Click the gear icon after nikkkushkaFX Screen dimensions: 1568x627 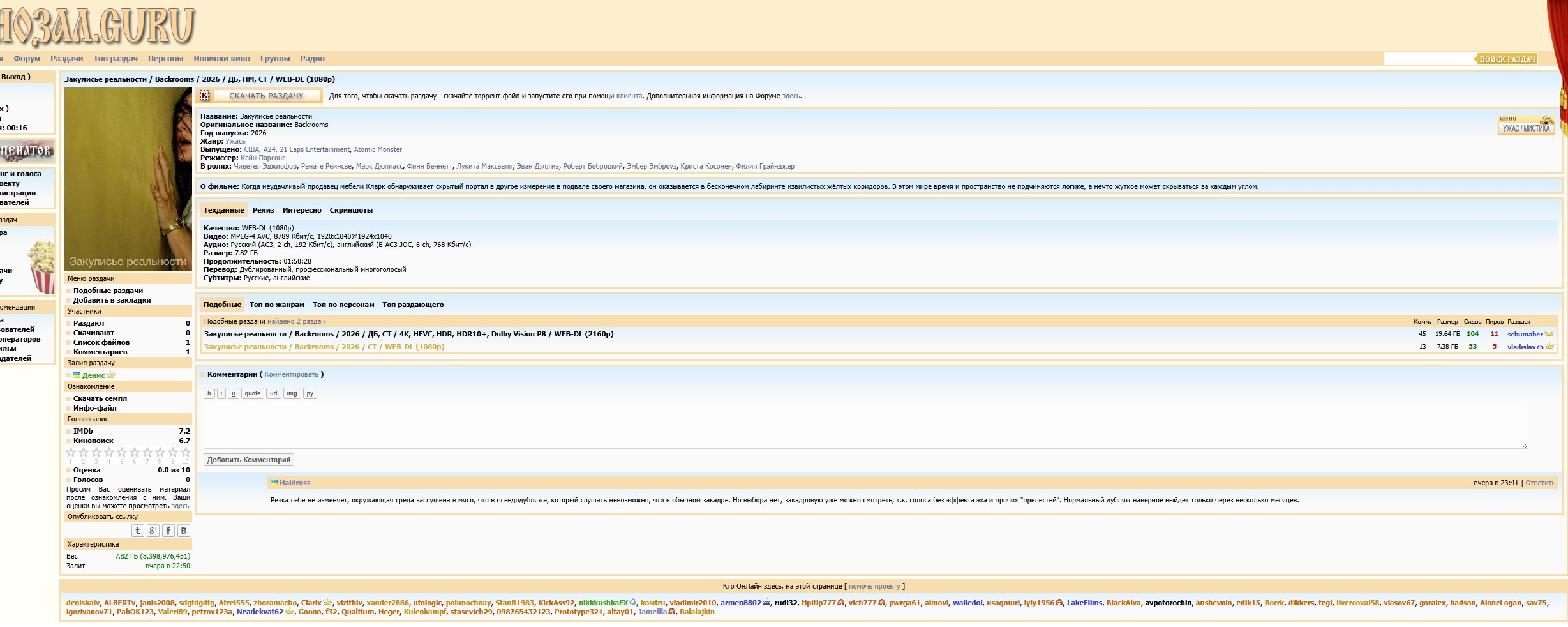tap(633, 603)
